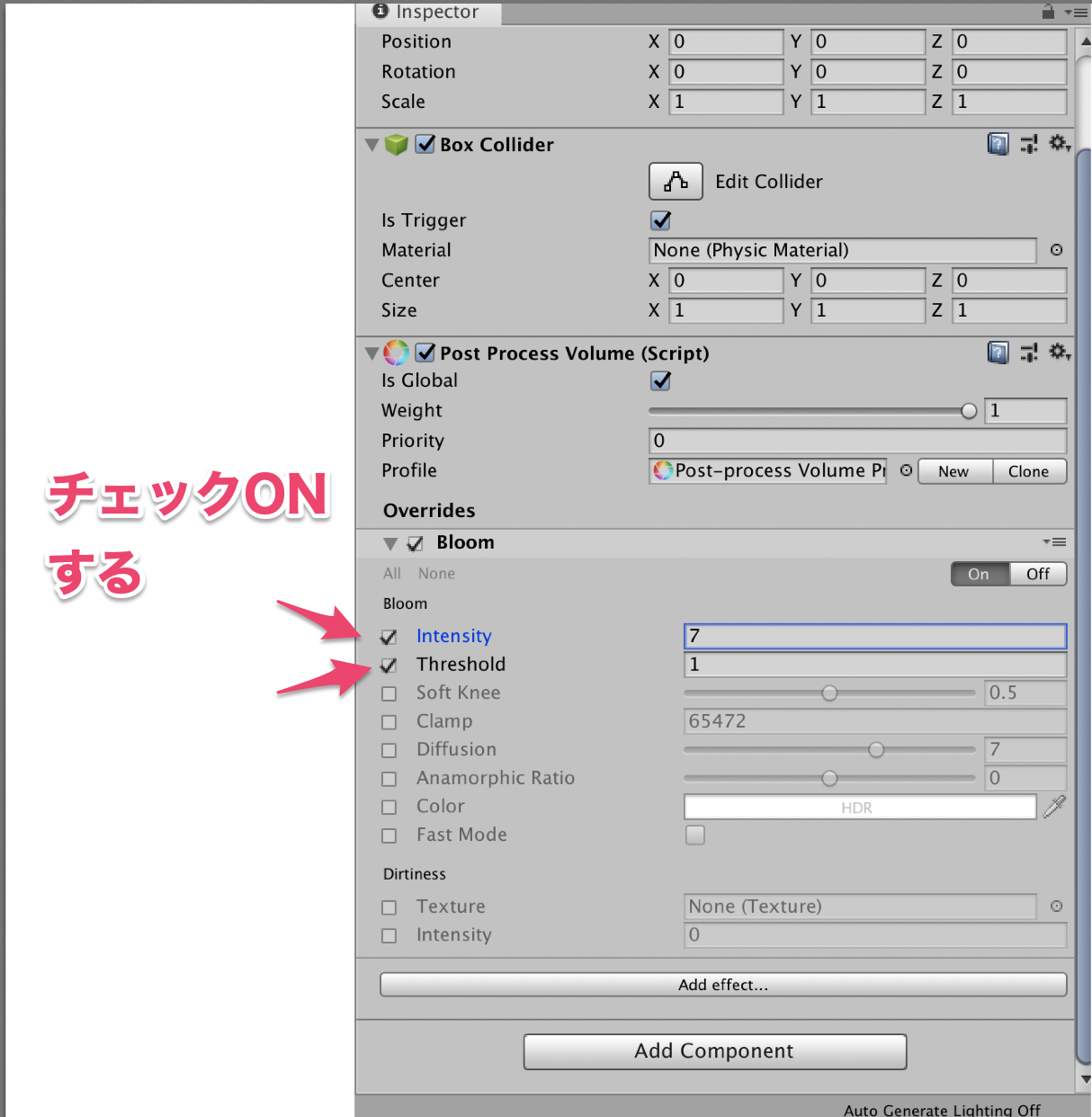Image resolution: width=1092 pixels, height=1117 pixels.
Task: Click the Profile asset field
Action: tap(768, 470)
